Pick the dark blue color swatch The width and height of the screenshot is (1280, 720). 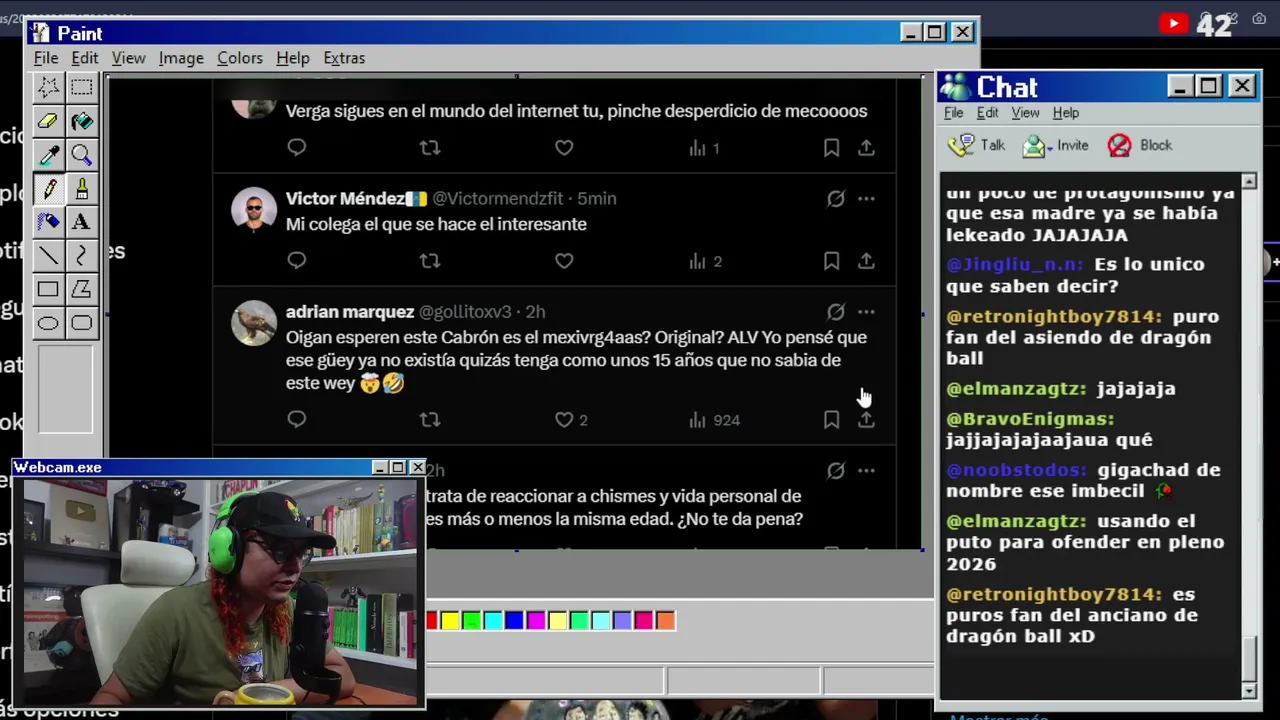click(x=514, y=621)
